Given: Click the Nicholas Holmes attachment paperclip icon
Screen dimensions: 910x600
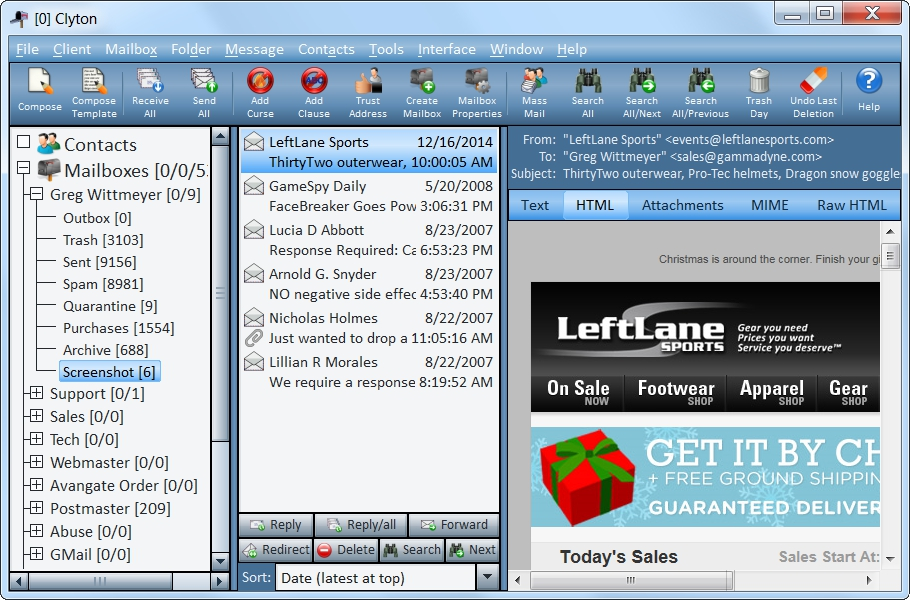Looking at the screenshot, I should point(254,338).
